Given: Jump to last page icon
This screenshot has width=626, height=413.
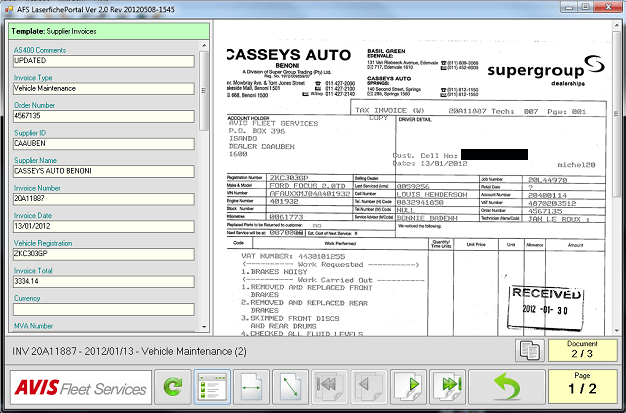Looking at the screenshot, I should 448,387.
